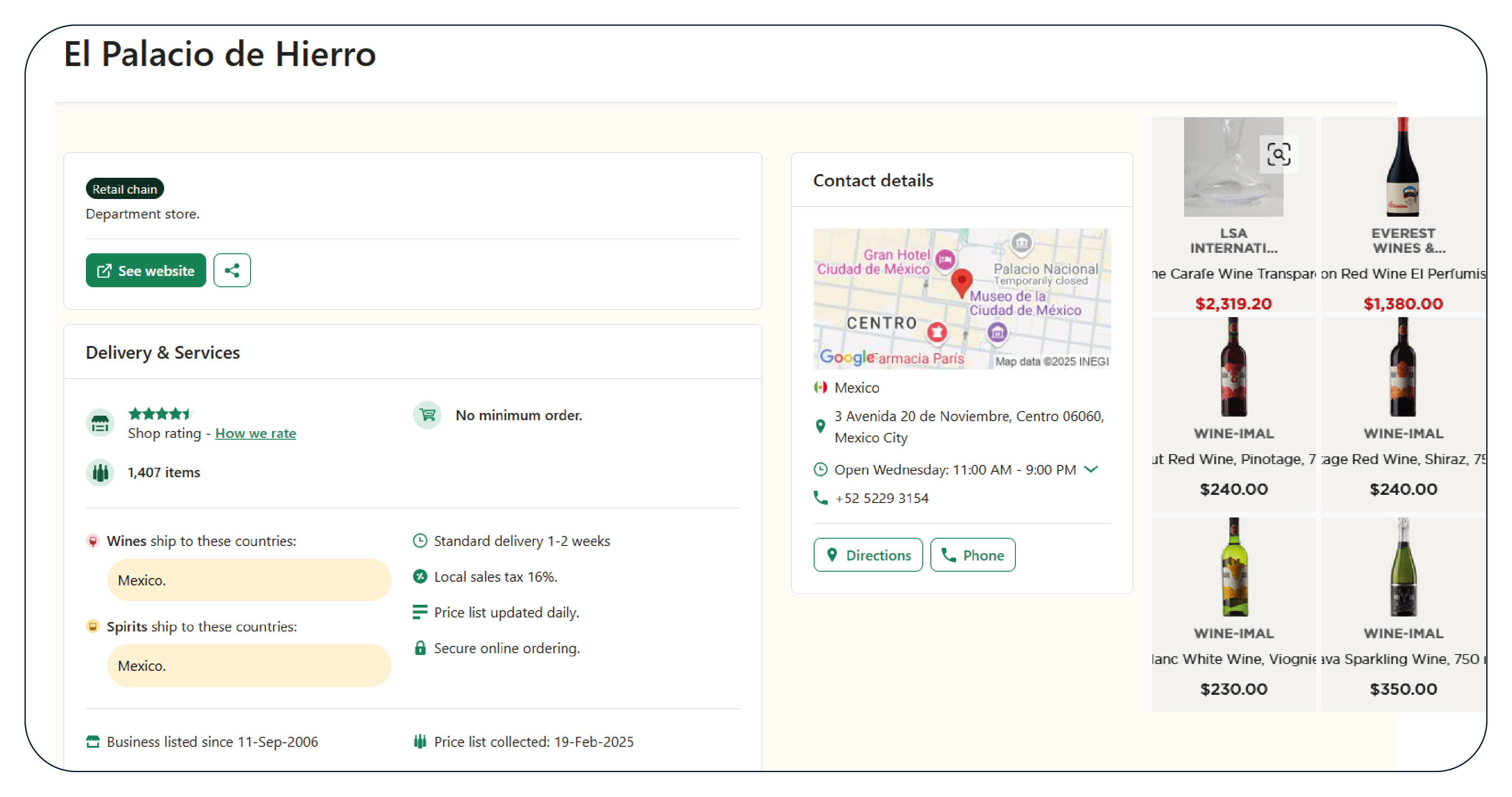This screenshot has height=797, width=1512.
Task: Click the Price list collected: 19-Feb-2025 text
Action: (x=534, y=741)
